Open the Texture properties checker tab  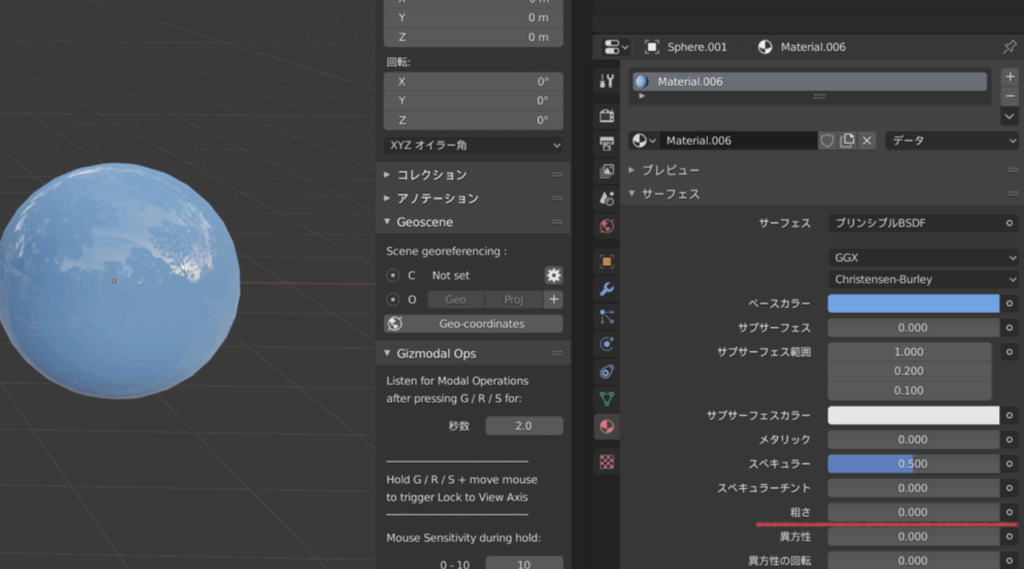click(606, 462)
